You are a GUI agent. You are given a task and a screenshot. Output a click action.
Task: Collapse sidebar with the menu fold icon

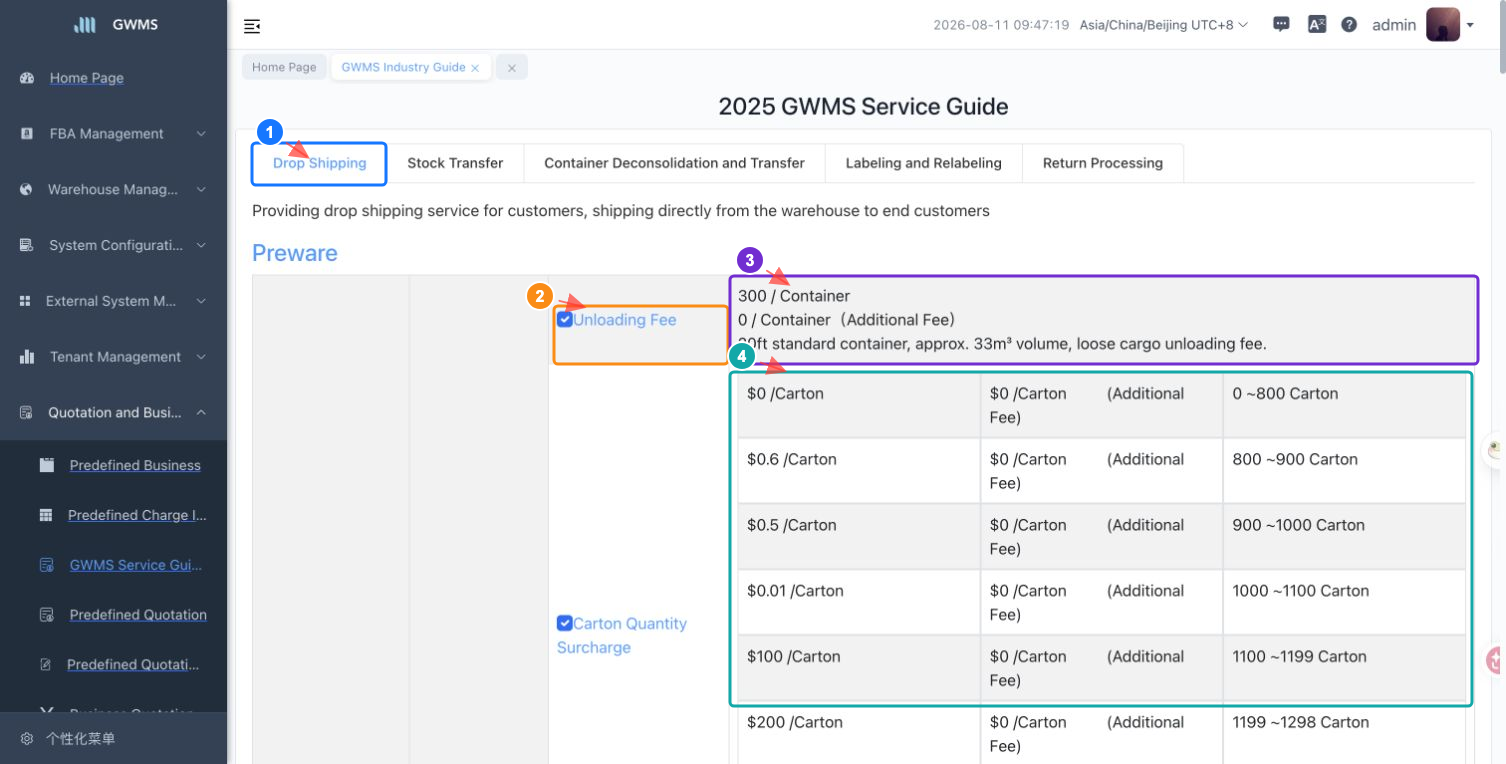pyautogui.click(x=252, y=26)
